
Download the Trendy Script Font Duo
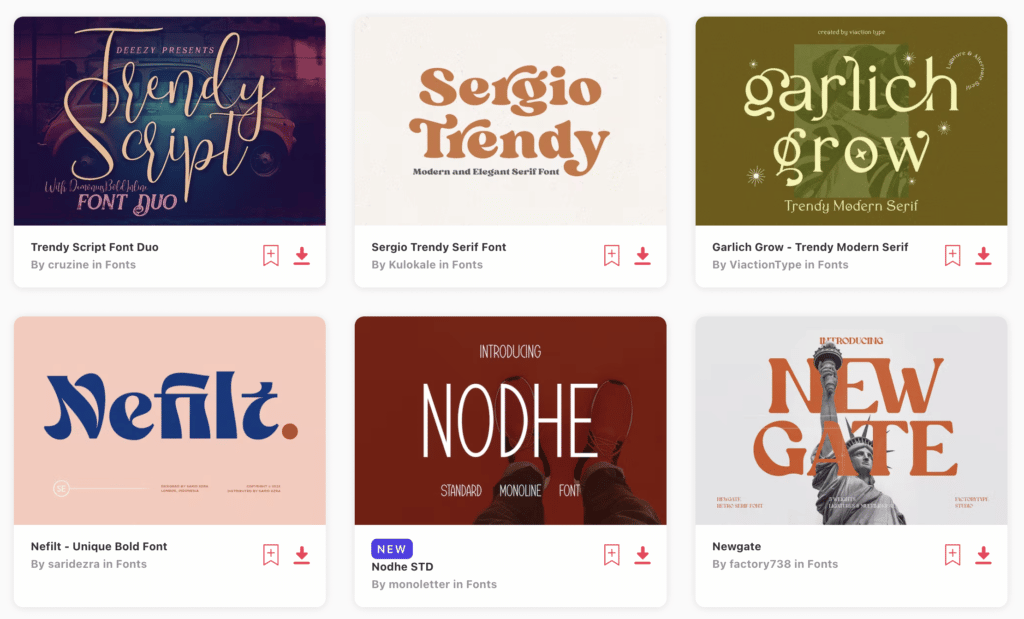pos(302,255)
